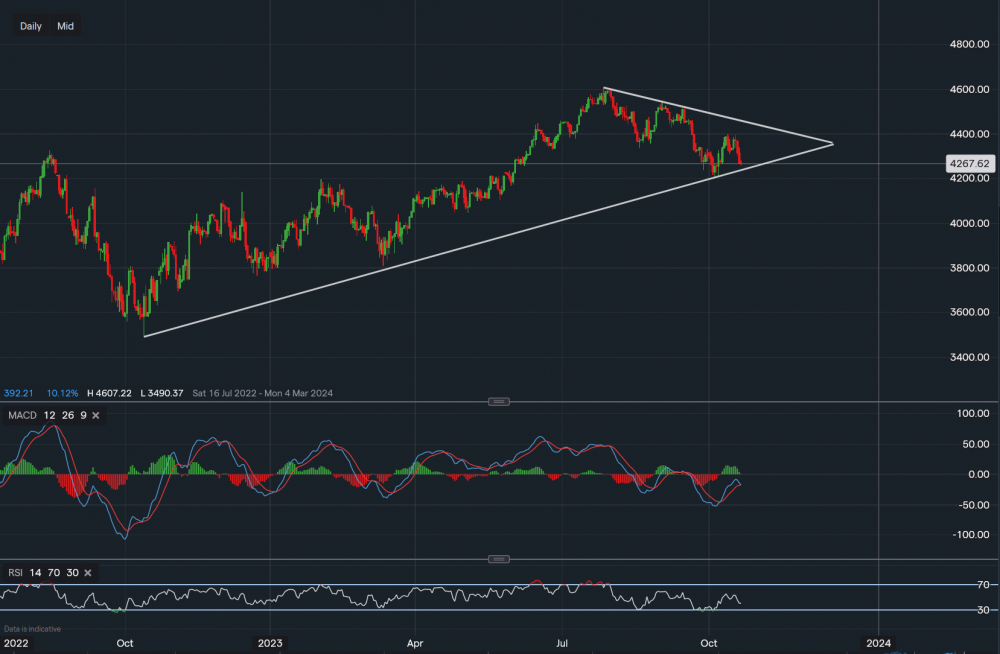This screenshot has width=1000, height=654.
Task: Grab the splitter handle above the MACD pane
Action: [x=499, y=401]
